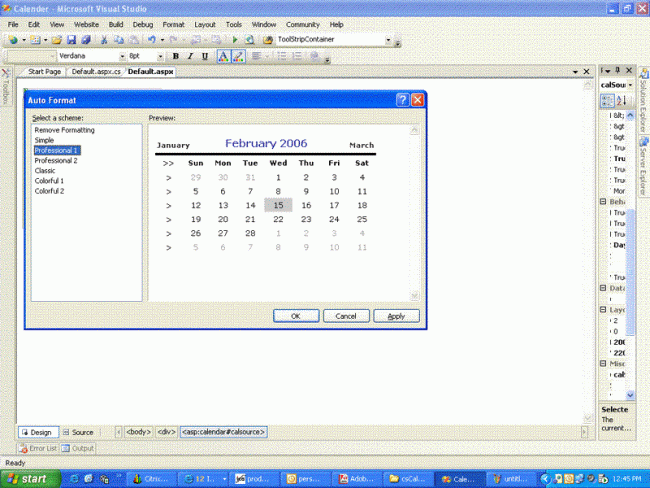The width and height of the screenshot is (650, 488).
Task: Open the Server Explorer side tab
Action: tap(643, 166)
